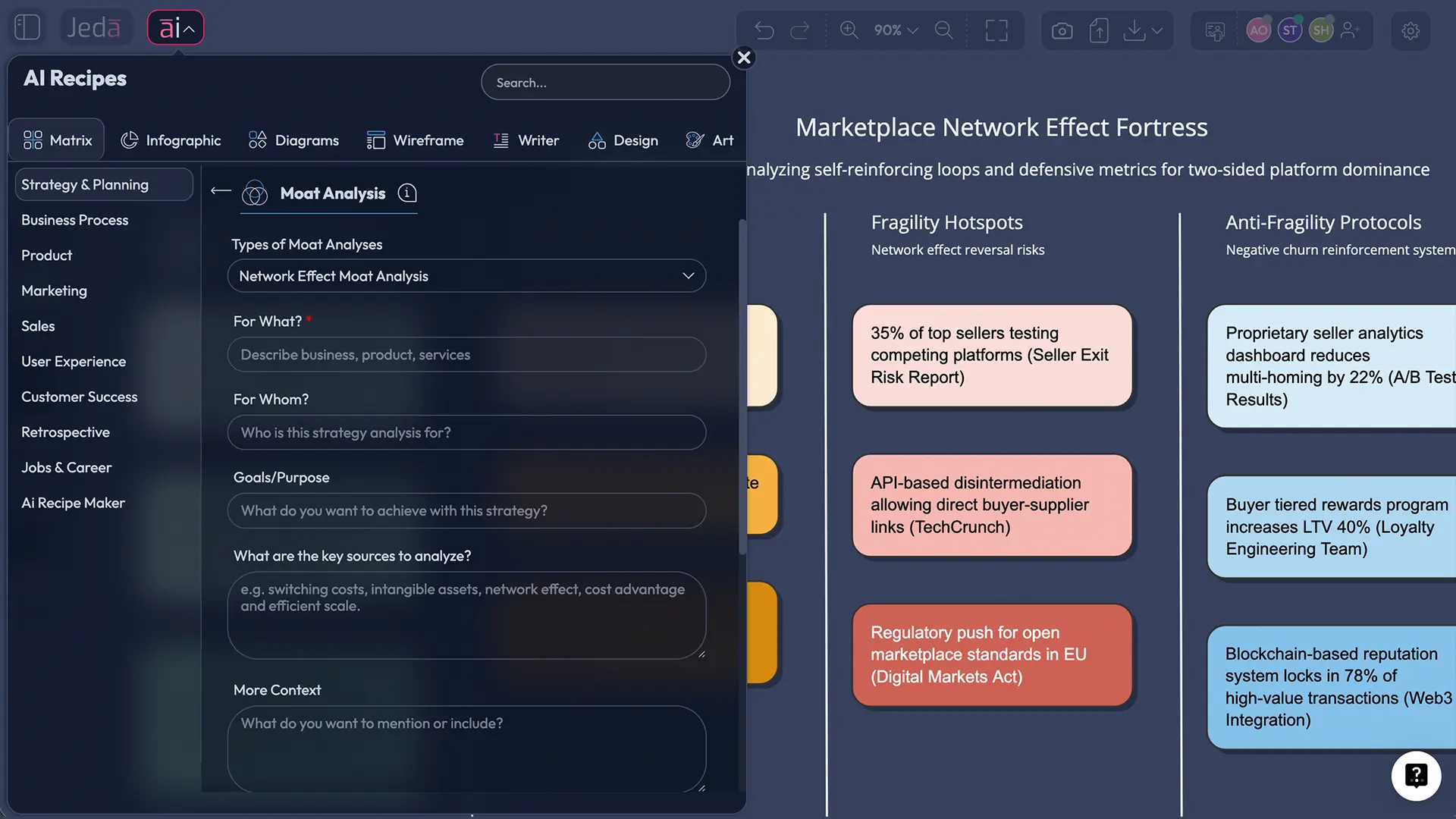
Task: Take a snapshot with the camera tool
Action: pos(1062,30)
